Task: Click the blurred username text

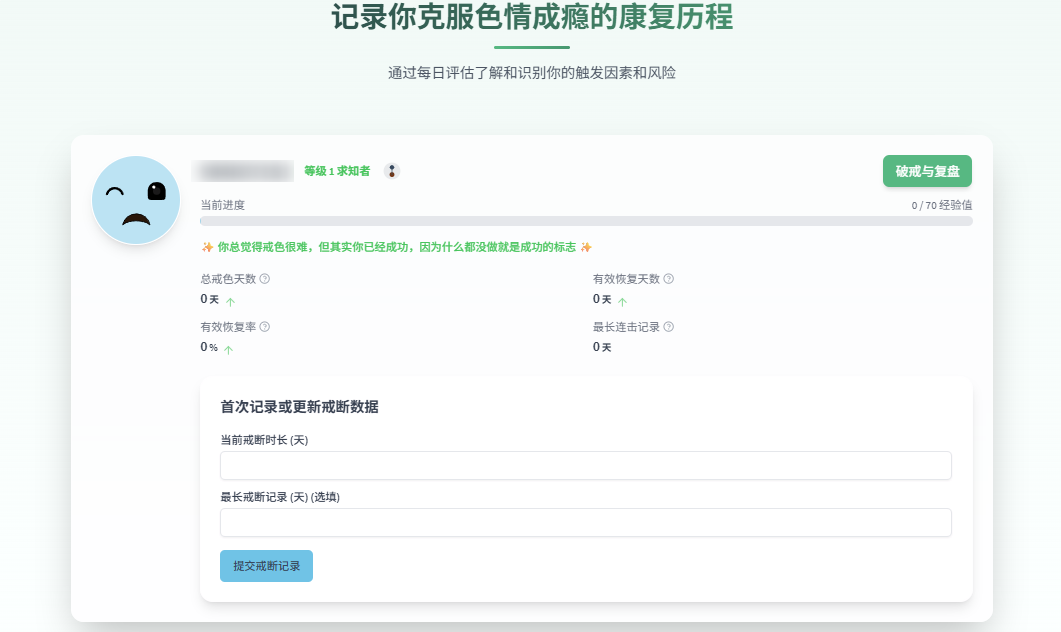Action: coord(243,171)
